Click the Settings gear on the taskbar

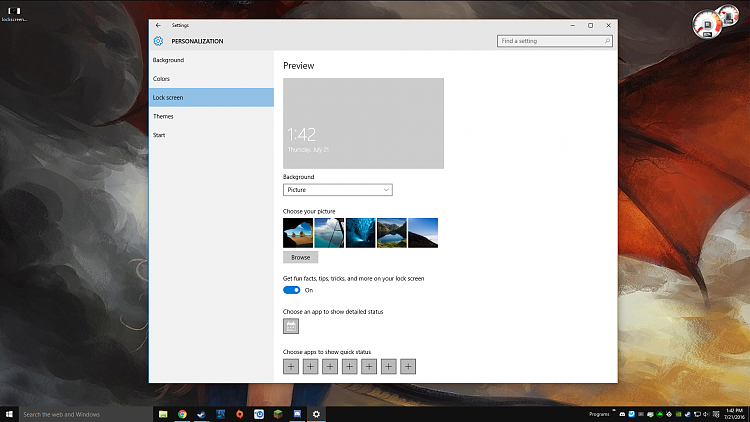(x=316, y=414)
